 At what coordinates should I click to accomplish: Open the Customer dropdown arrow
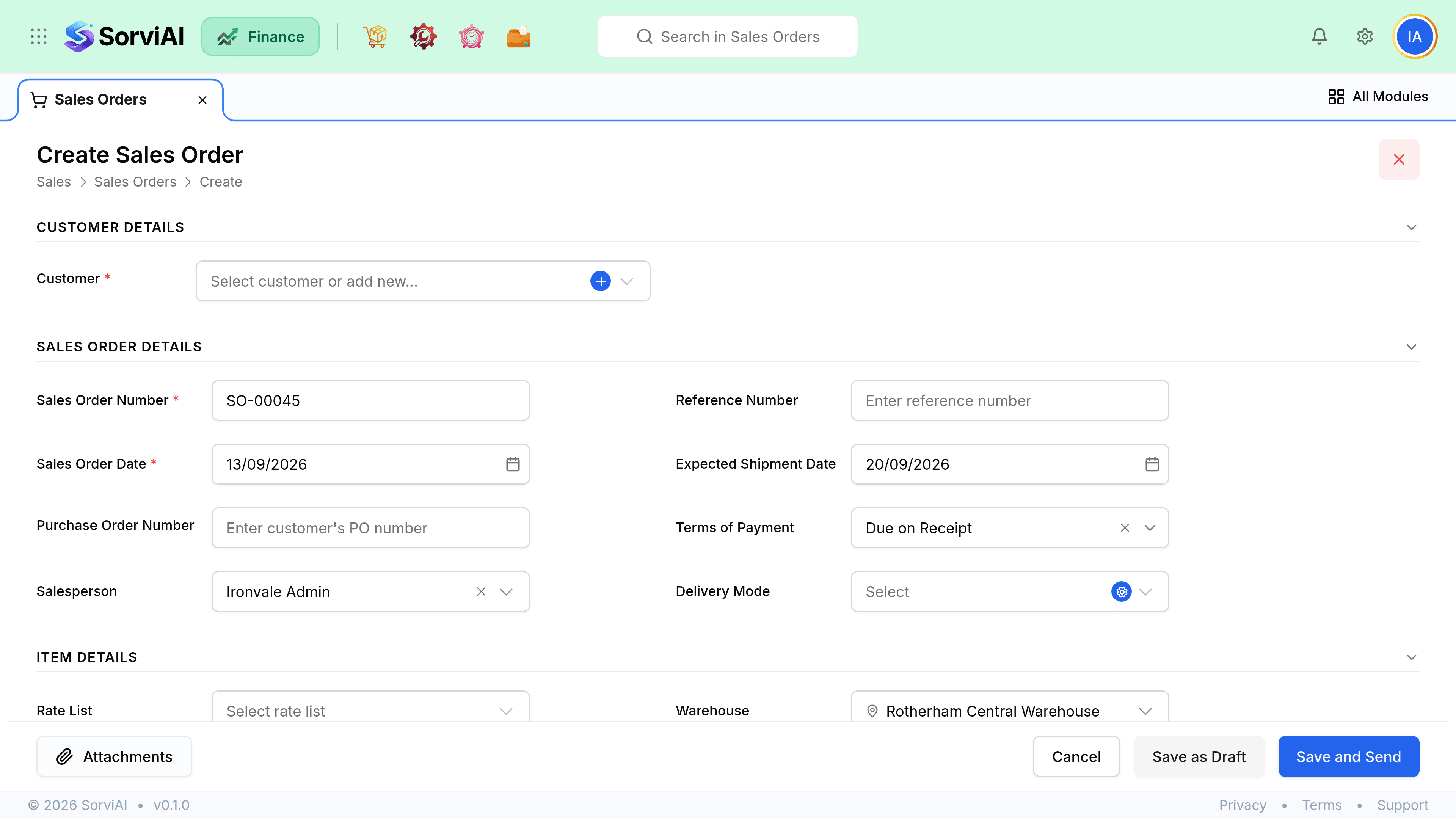(x=626, y=281)
